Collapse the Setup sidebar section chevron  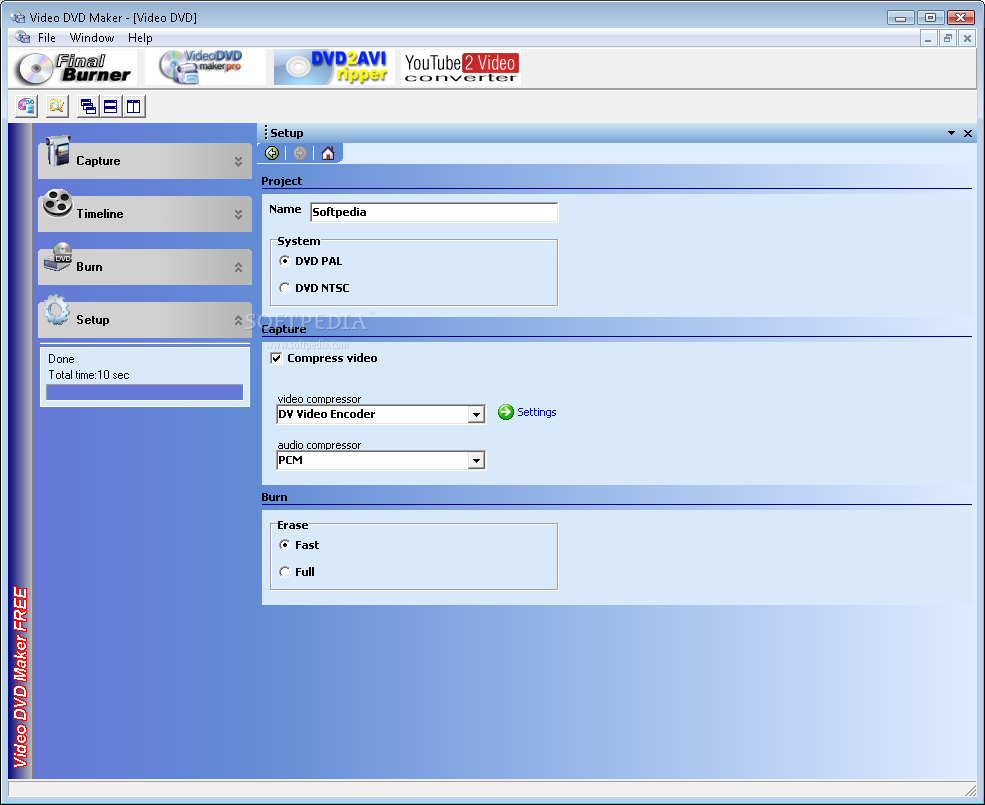[239, 320]
